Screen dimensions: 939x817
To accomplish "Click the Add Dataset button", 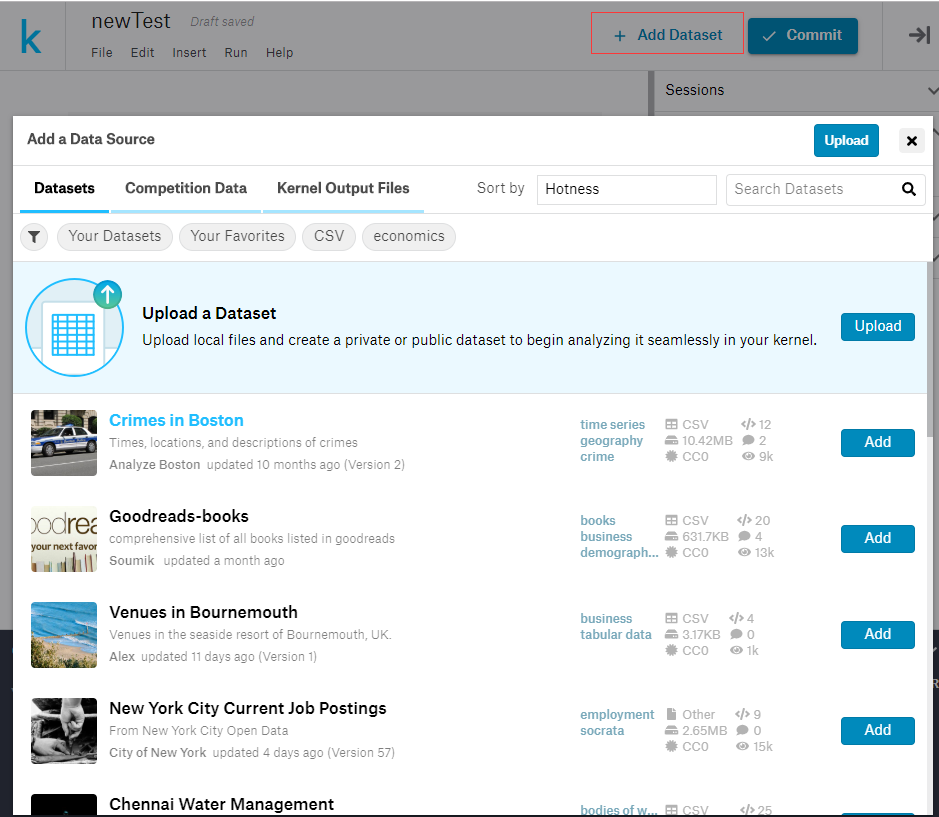I will [667, 35].
